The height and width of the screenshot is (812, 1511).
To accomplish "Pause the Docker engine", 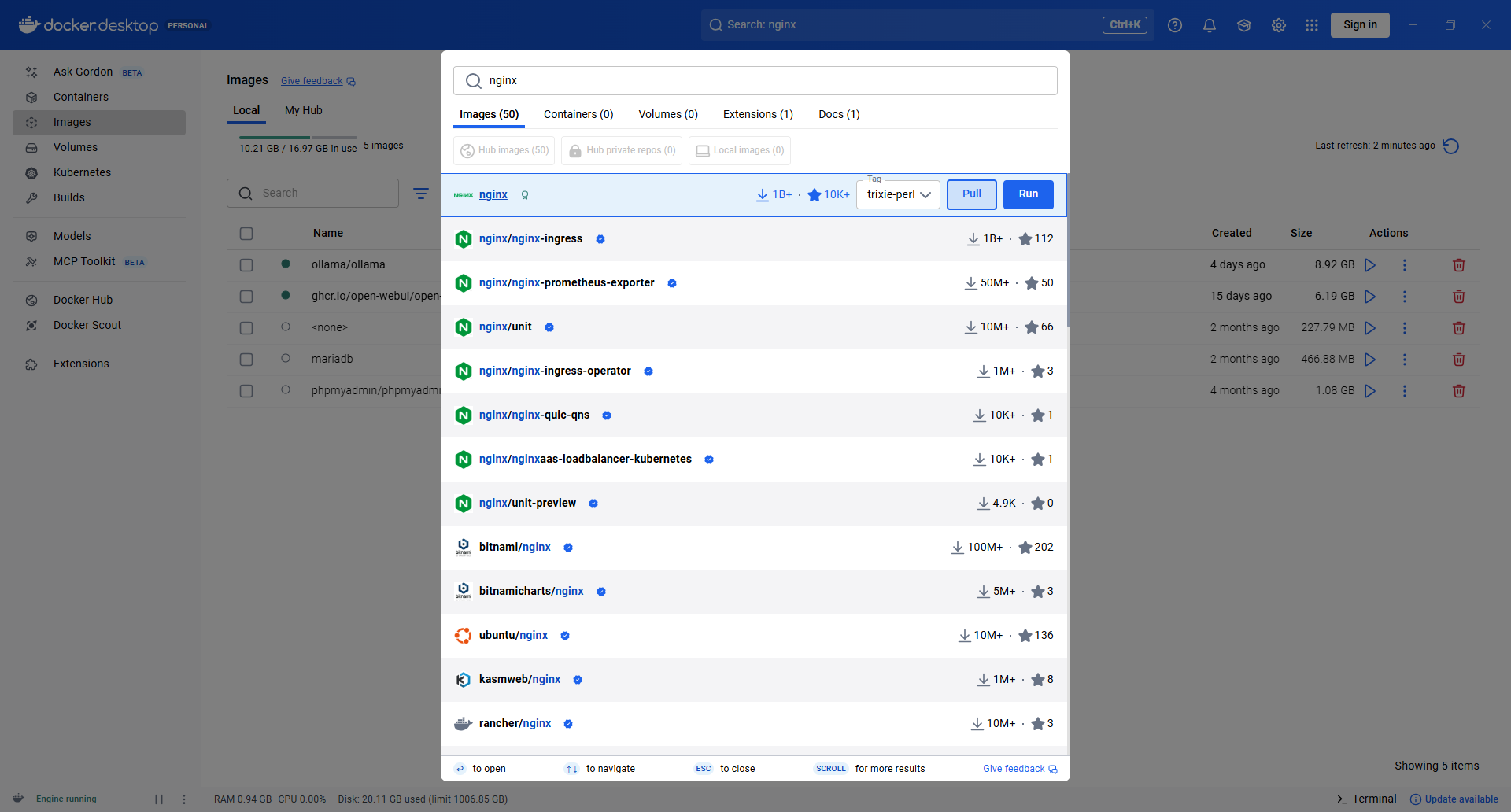I will pyautogui.click(x=159, y=799).
